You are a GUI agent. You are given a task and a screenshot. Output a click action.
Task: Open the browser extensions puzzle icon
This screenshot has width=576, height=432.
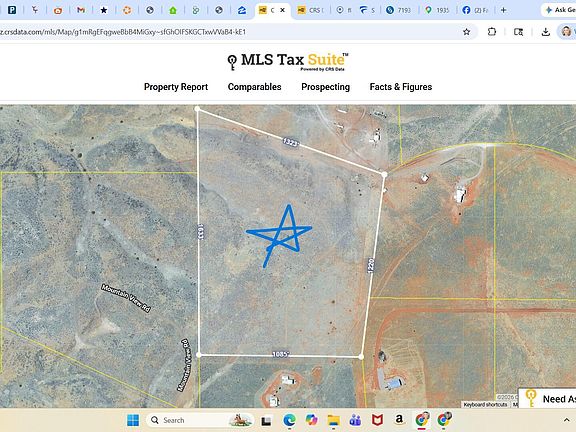pos(492,32)
